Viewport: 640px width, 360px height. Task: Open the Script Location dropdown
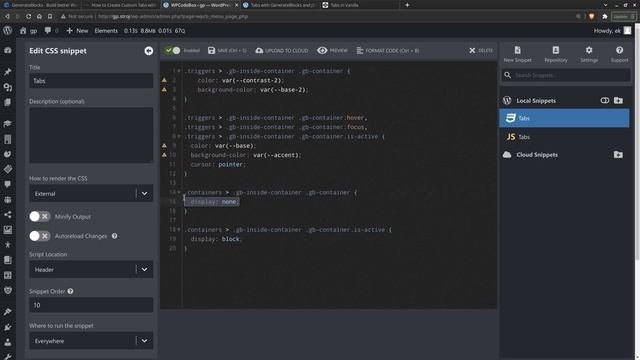point(91,269)
